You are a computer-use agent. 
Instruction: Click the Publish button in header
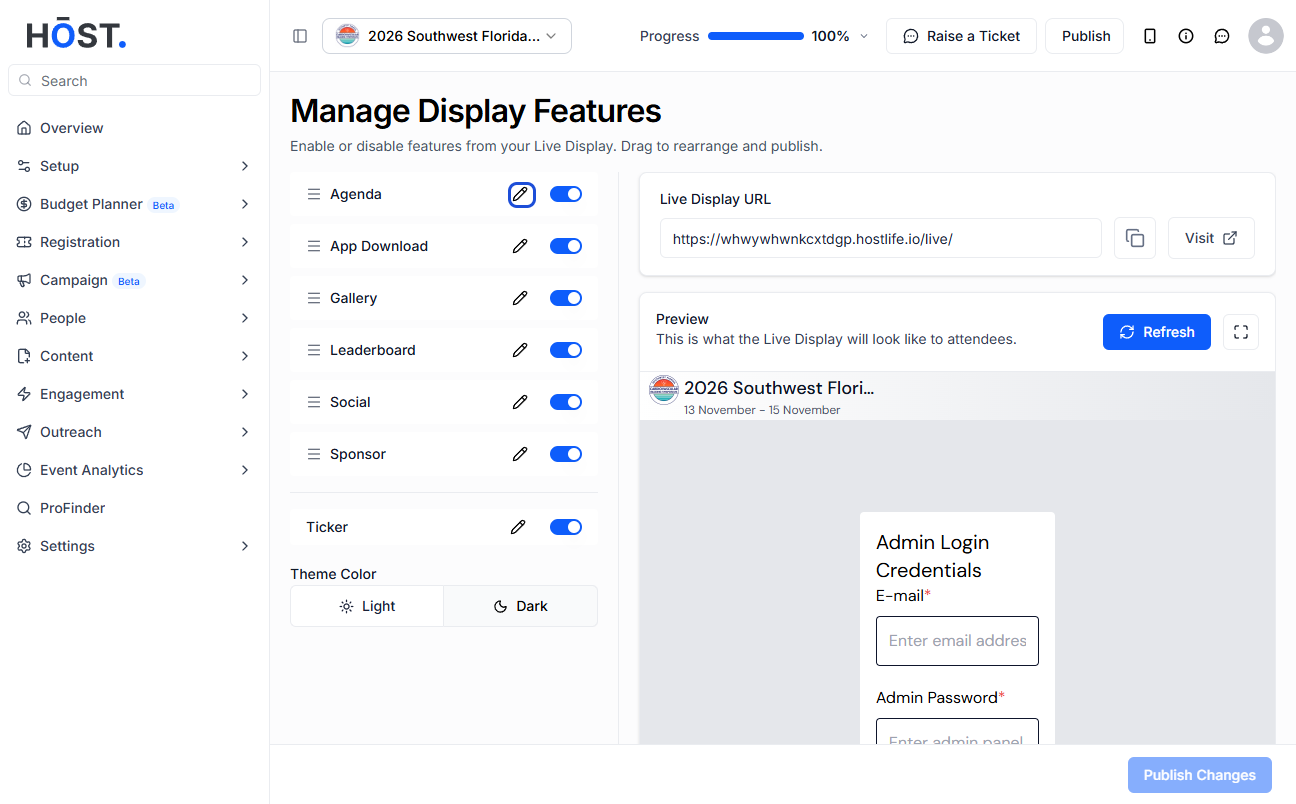click(x=1085, y=36)
